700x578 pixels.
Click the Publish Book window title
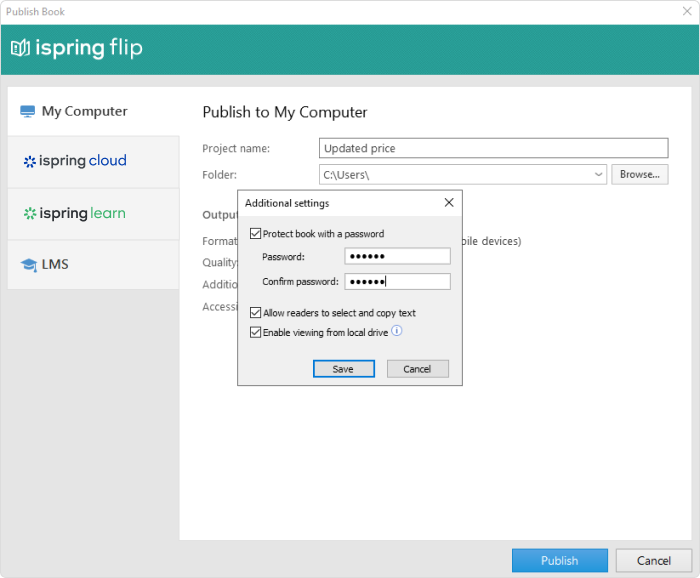click(35, 12)
